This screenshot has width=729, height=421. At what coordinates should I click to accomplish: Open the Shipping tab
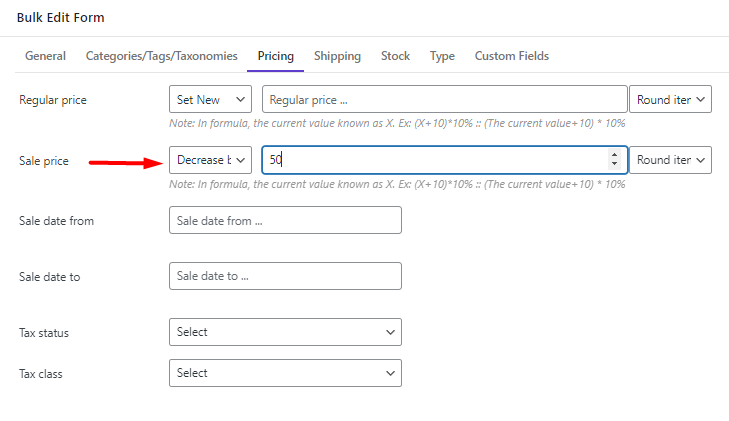337,56
